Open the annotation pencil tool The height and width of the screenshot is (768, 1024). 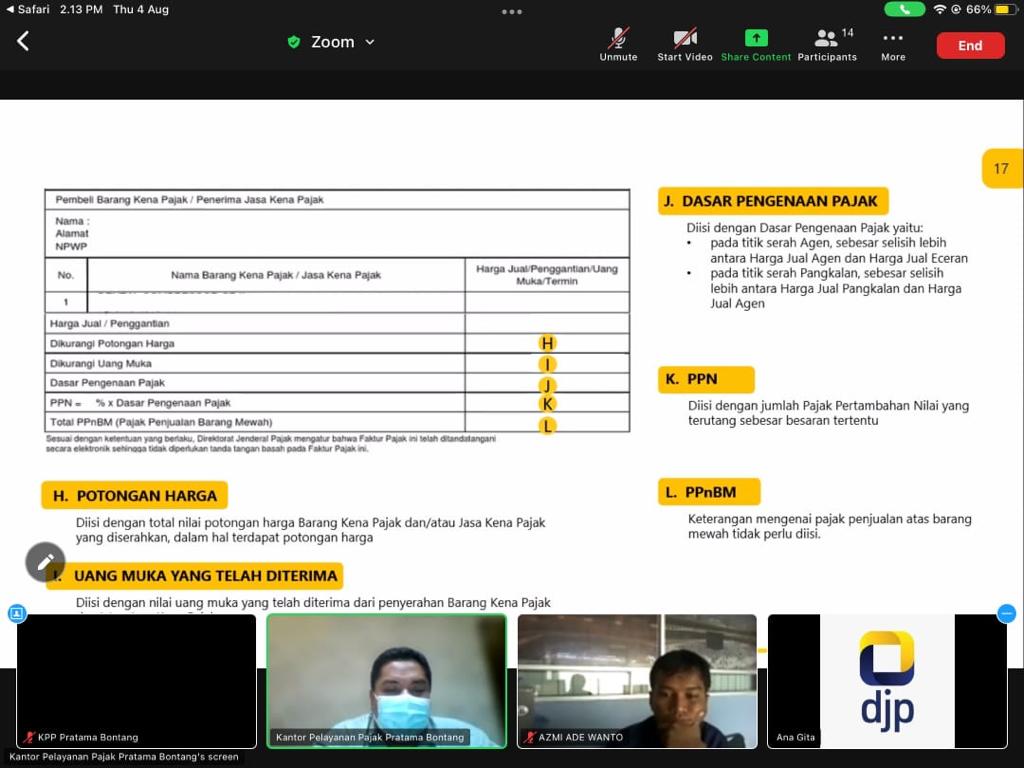[45, 562]
